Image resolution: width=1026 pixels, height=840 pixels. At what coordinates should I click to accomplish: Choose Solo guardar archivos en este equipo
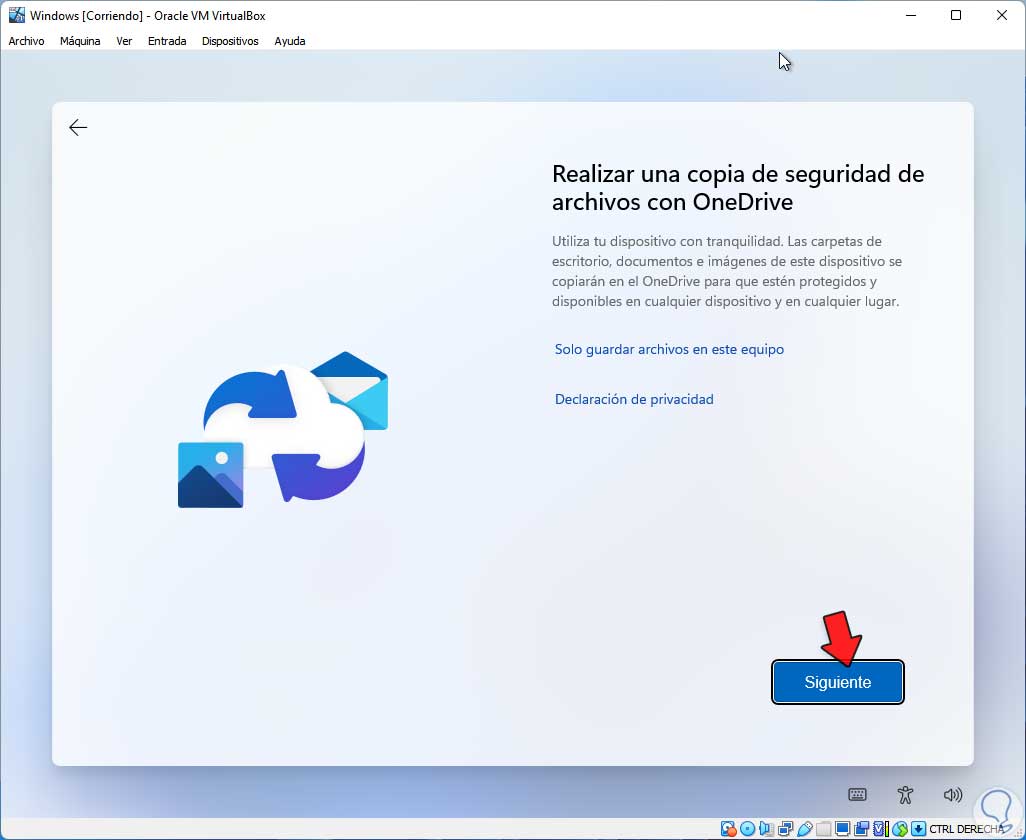pos(669,349)
